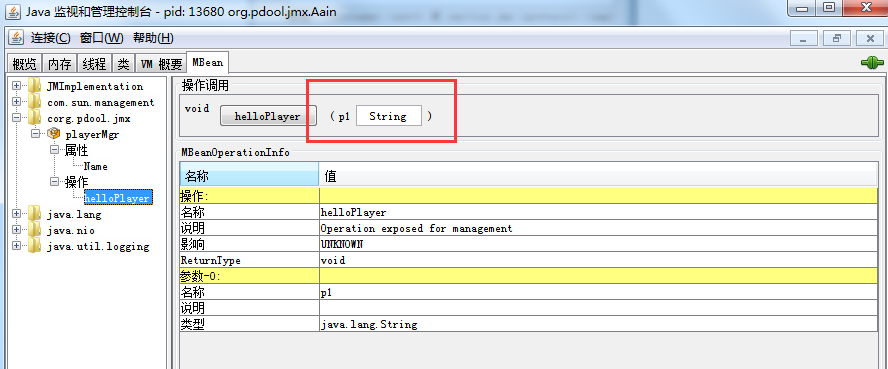This screenshot has height=369, width=888.
Task: Collapse the playerMgr node
Action: (37, 134)
